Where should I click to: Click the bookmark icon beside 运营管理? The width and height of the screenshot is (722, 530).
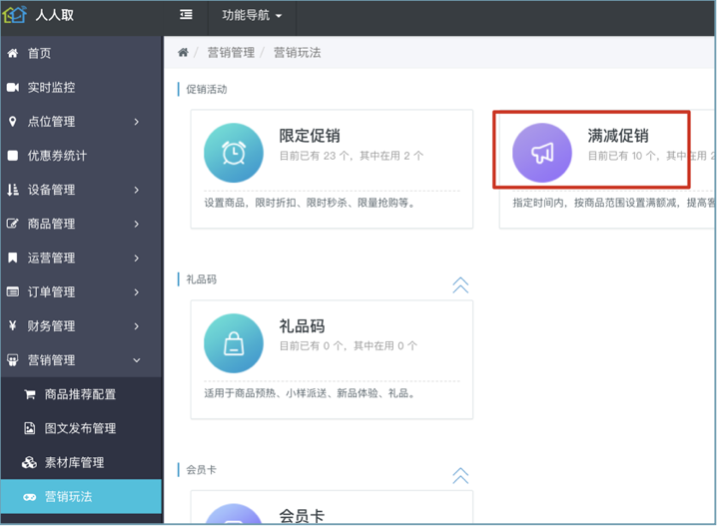click(x=13, y=257)
